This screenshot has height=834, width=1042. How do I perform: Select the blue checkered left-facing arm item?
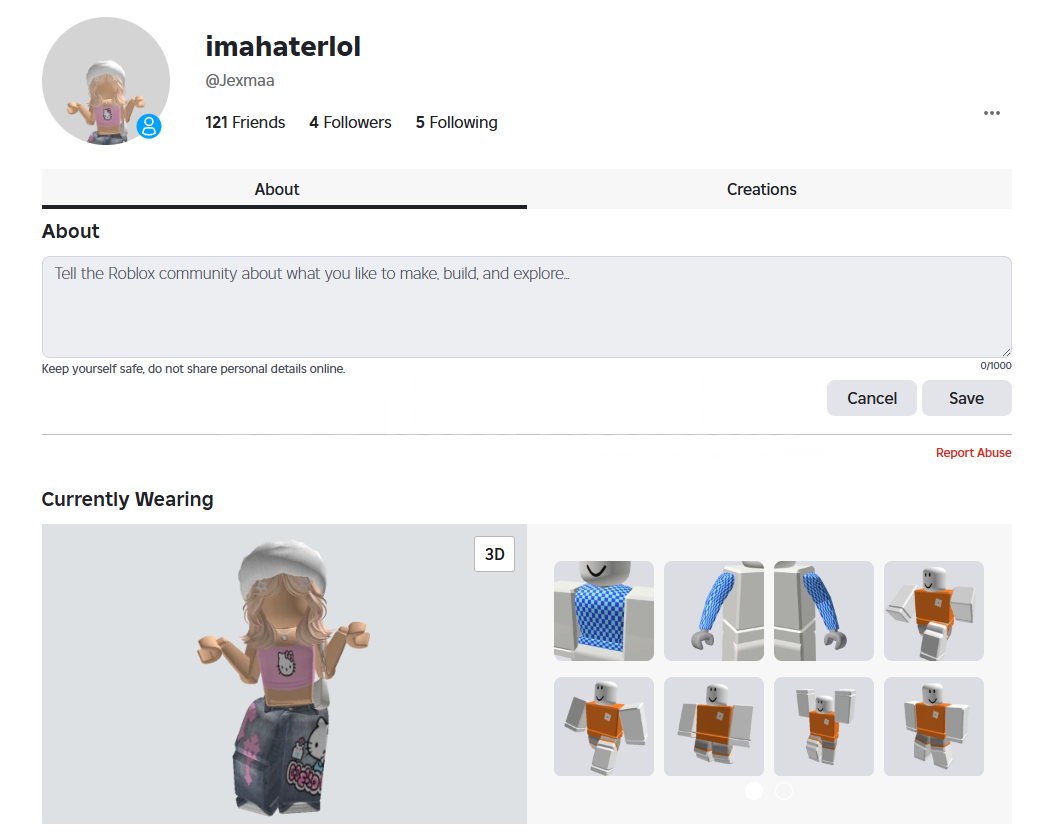(x=714, y=610)
